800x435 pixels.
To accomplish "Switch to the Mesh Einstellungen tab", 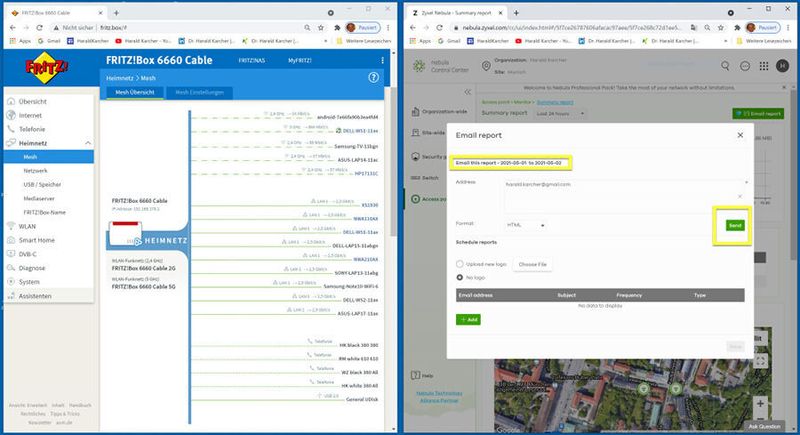I will (x=199, y=92).
